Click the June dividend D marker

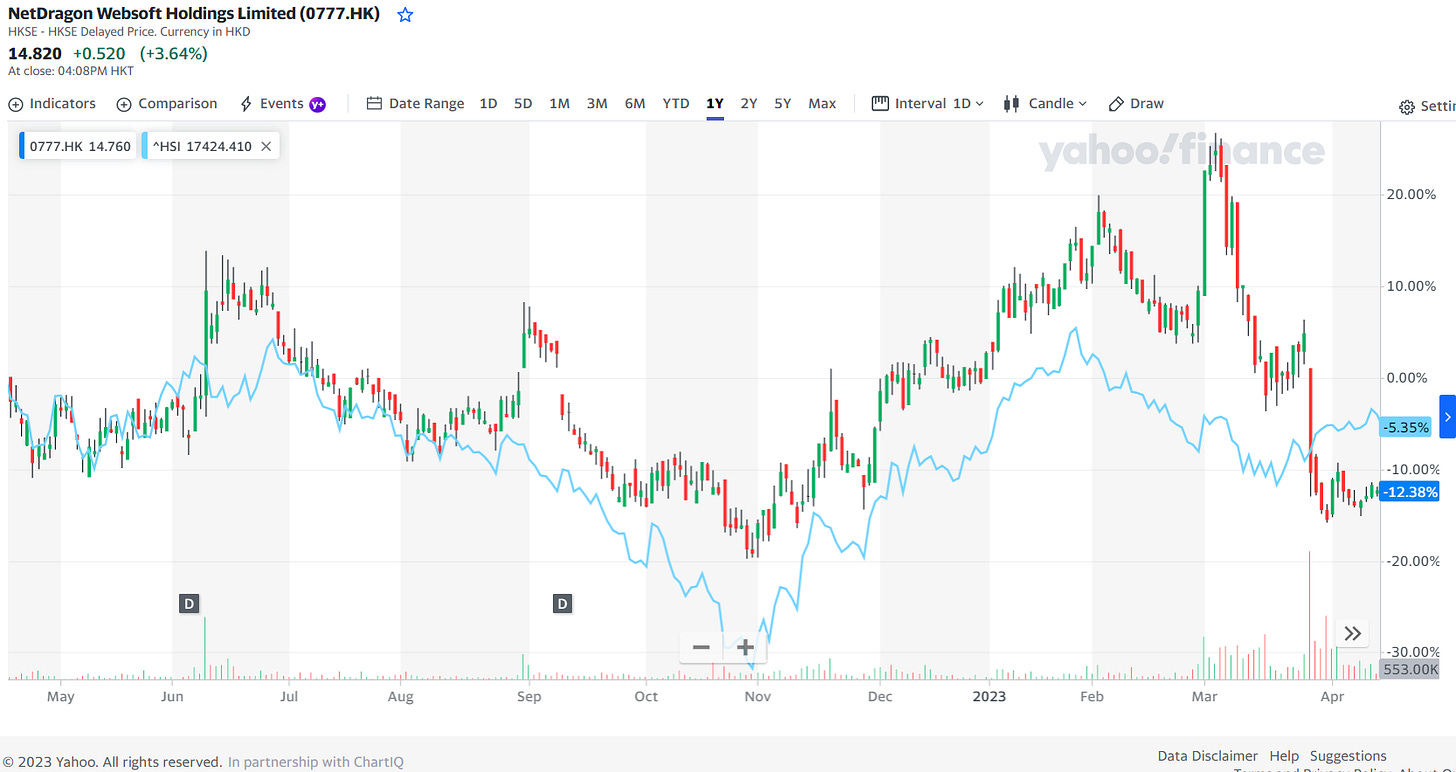[x=189, y=603]
